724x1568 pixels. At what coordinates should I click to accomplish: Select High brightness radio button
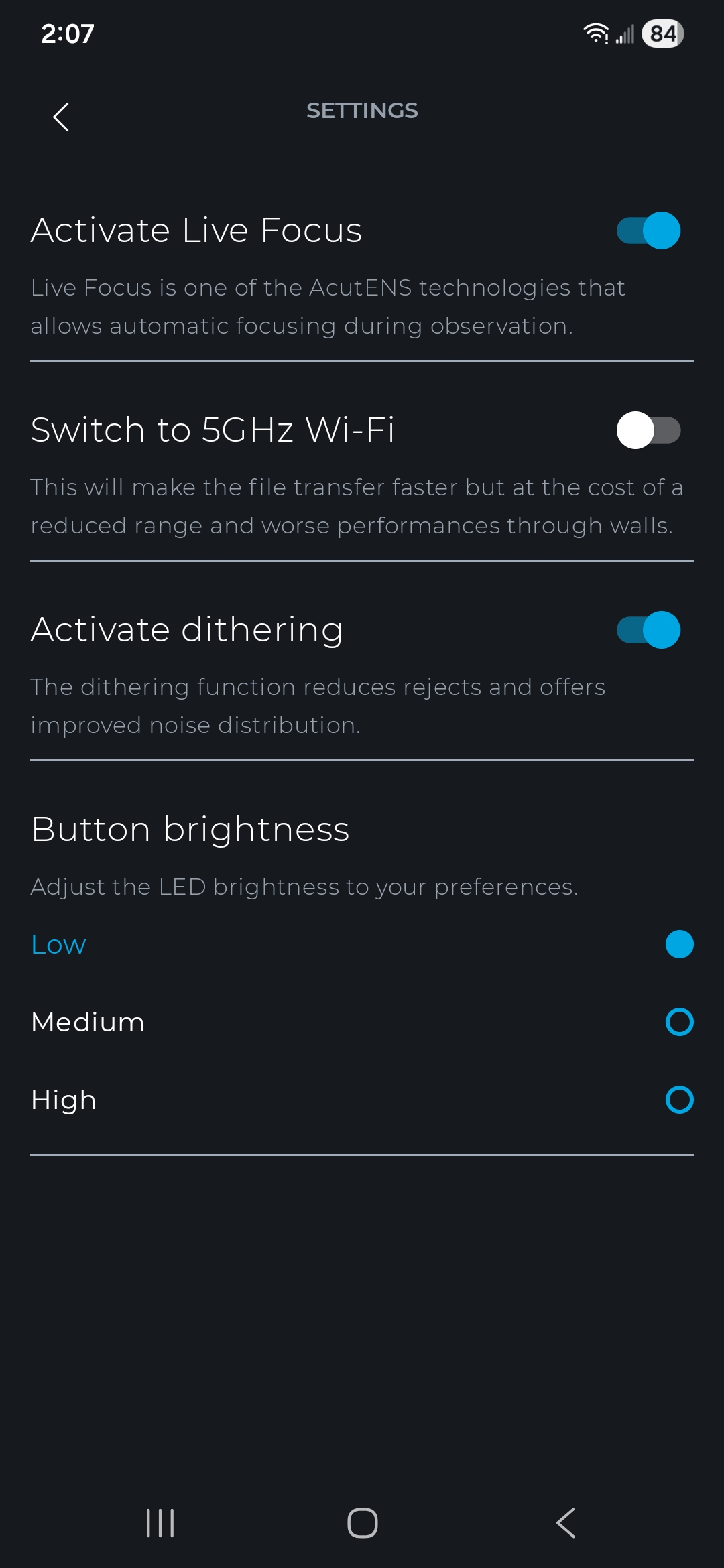point(679,1100)
